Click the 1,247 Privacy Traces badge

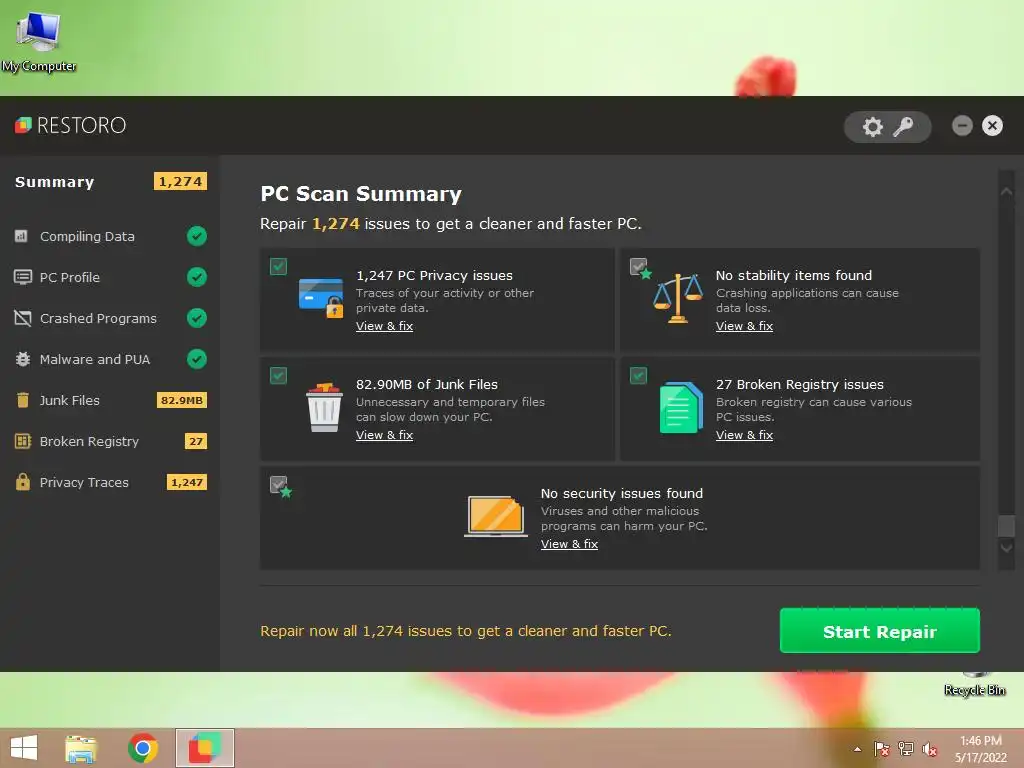(x=187, y=483)
